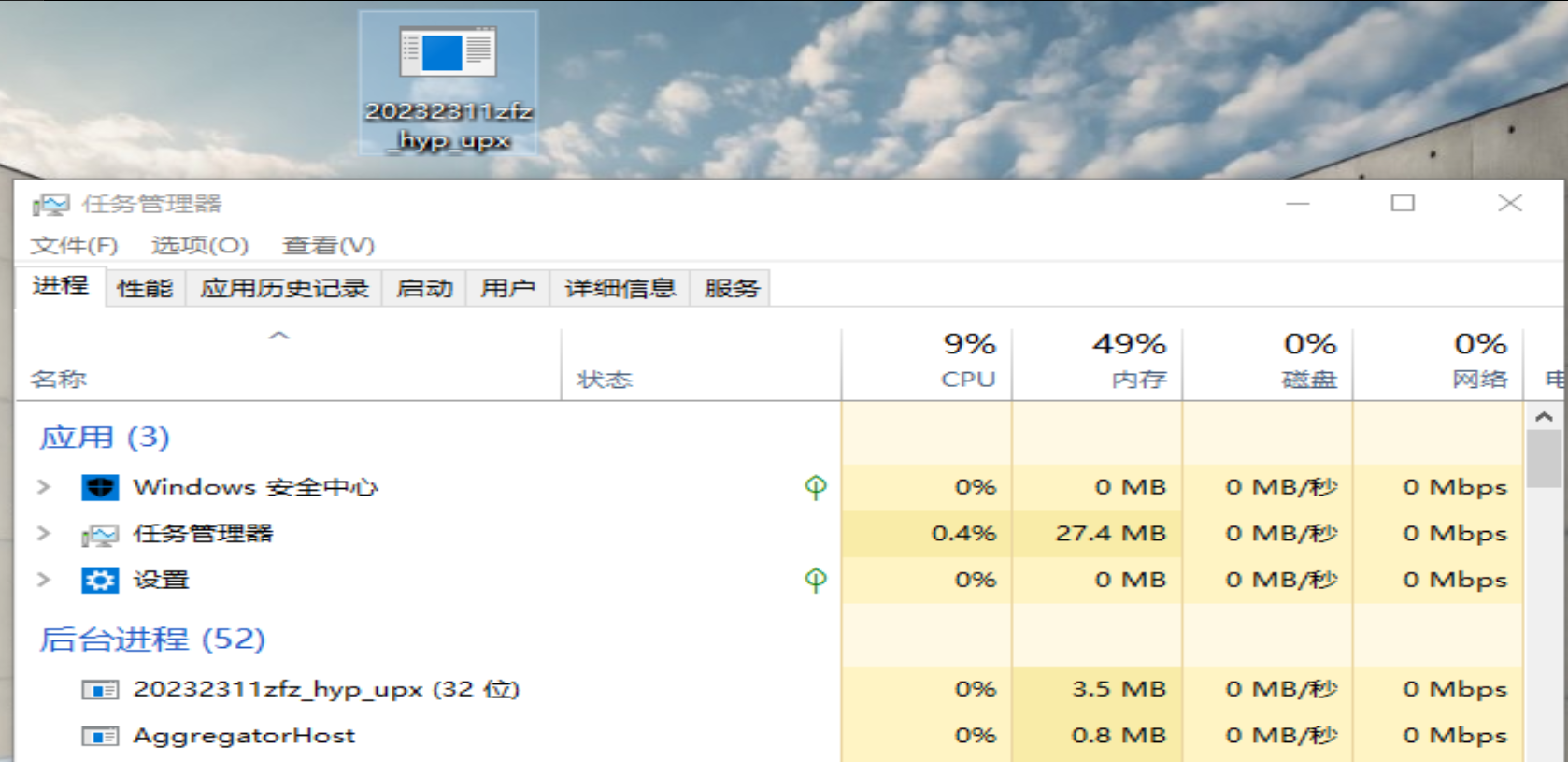Click the 3.5 MB memory value
The width and height of the screenshot is (1568, 762).
point(1119,690)
